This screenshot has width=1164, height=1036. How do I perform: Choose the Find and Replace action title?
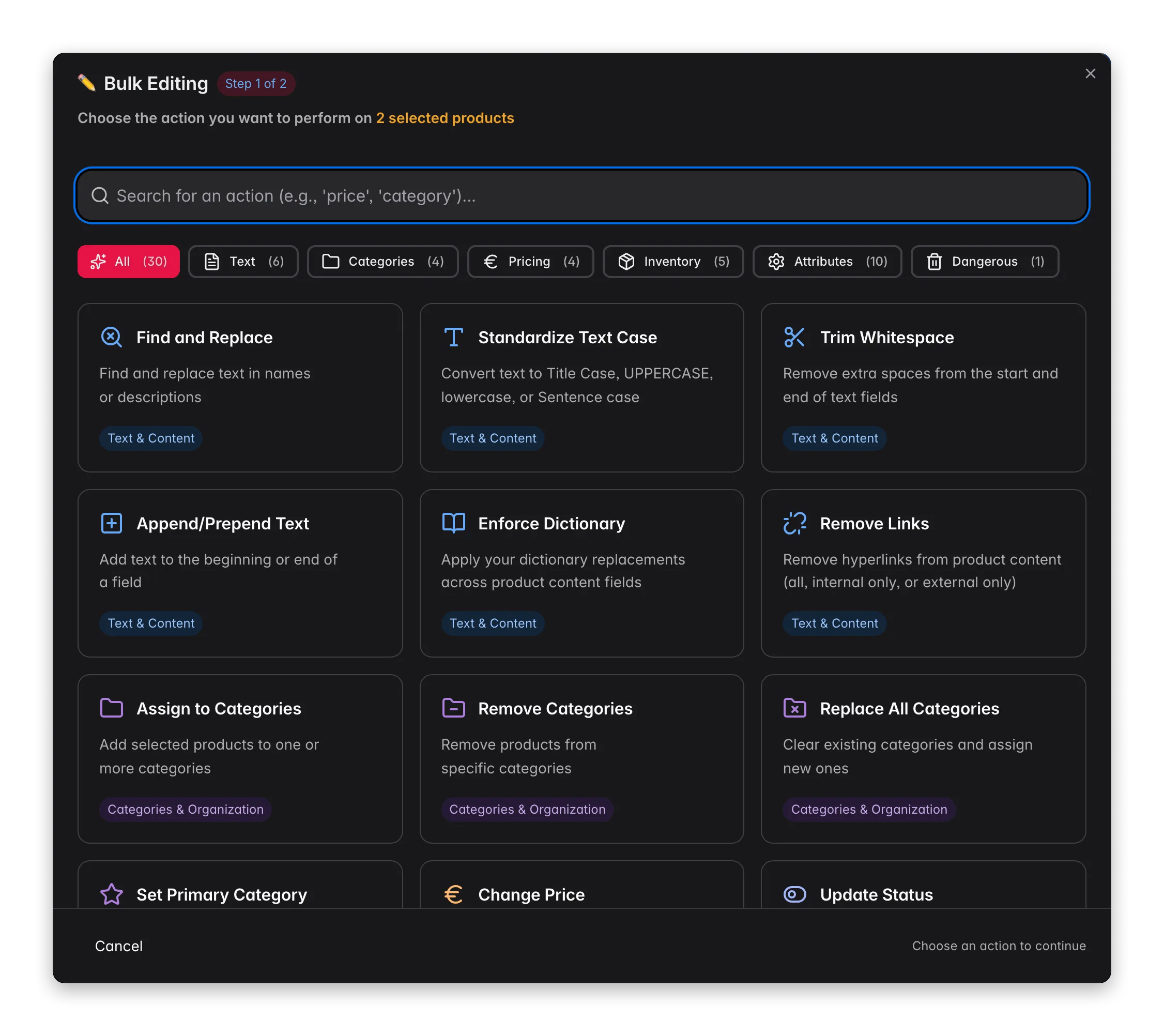coord(205,337)
